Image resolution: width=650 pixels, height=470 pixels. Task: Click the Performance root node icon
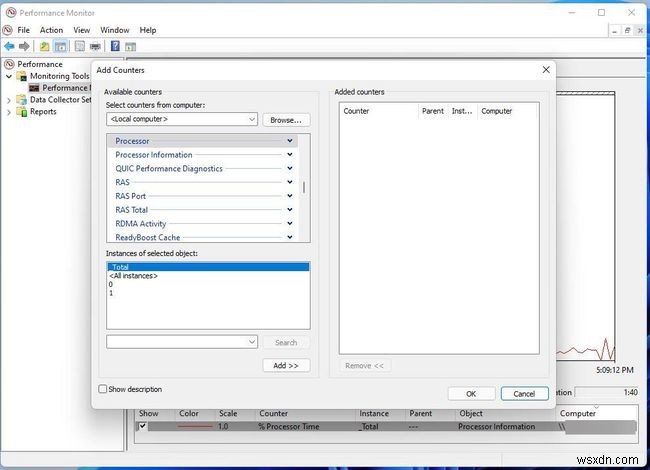[x=9, y=64]
